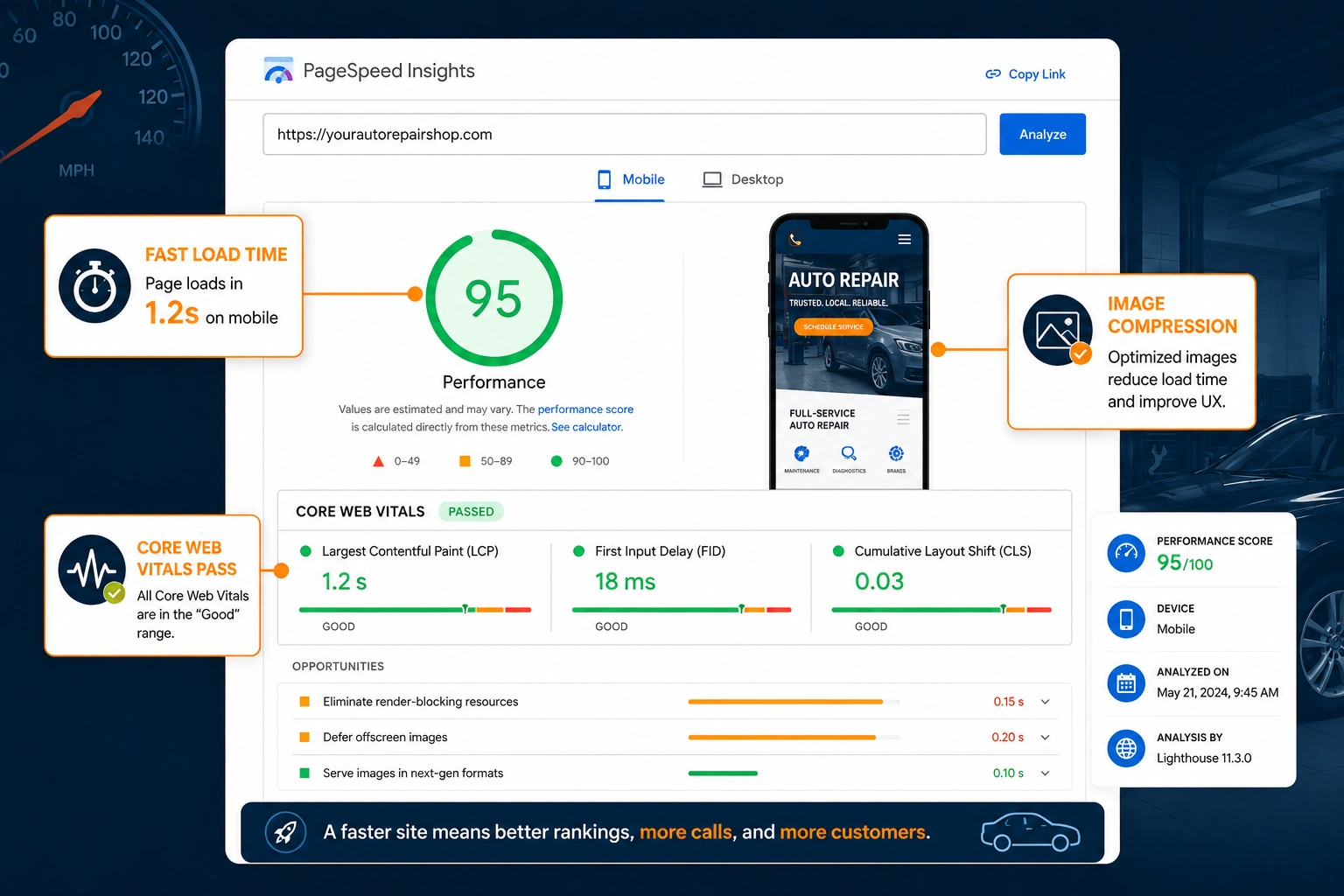Click the phone call icon in phone mockup
Viewport: 1344px width, 896px height.
[x=795, y=239]
